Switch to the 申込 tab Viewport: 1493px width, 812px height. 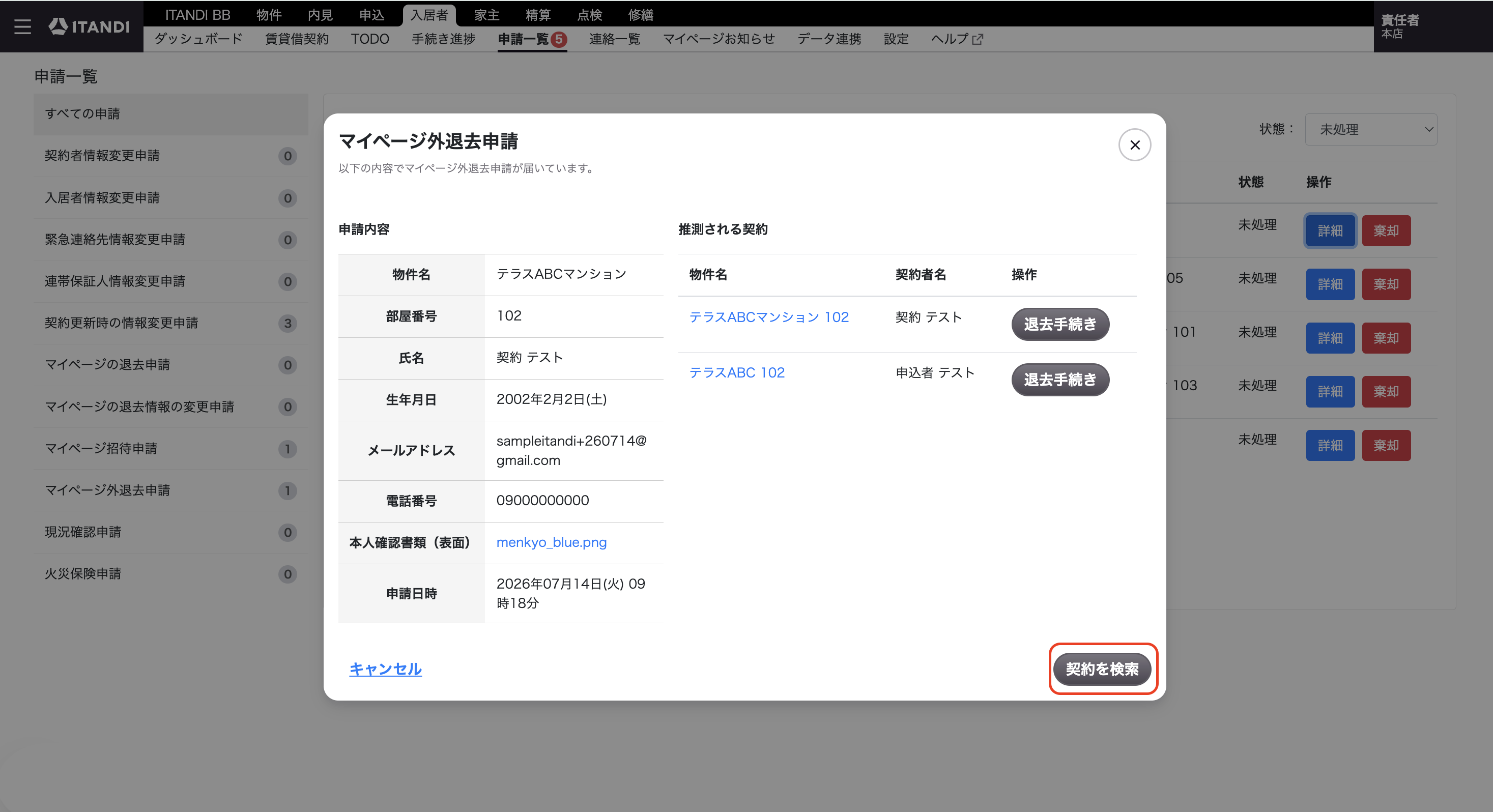(x=371, y=15)
